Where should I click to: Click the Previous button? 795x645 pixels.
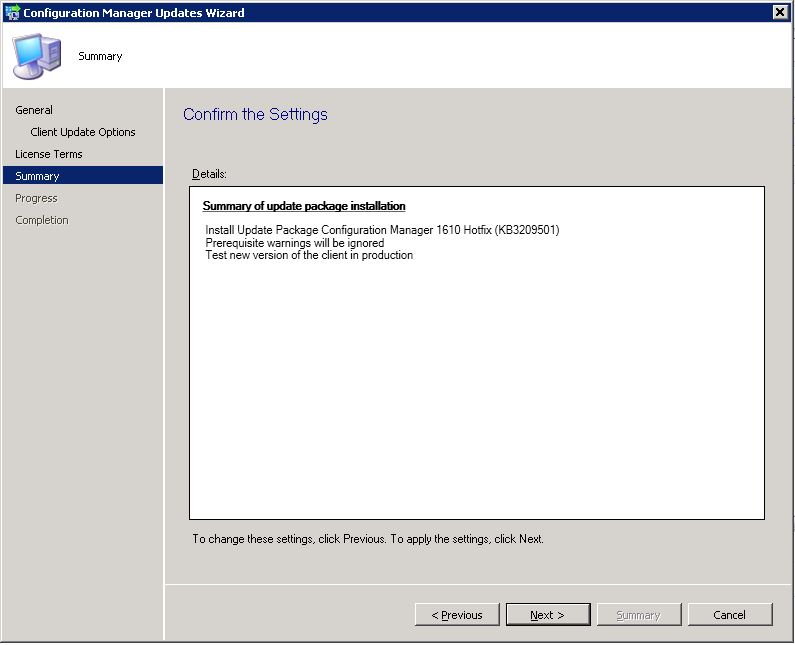[457, 615]
